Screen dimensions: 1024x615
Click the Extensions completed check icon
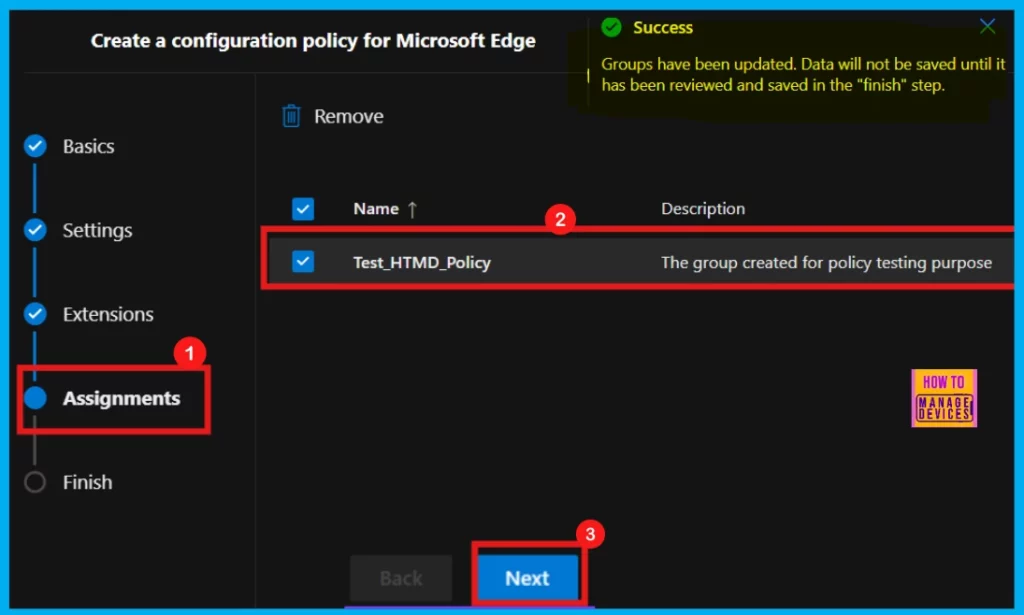pyautogui.click(x=35, y=314)
